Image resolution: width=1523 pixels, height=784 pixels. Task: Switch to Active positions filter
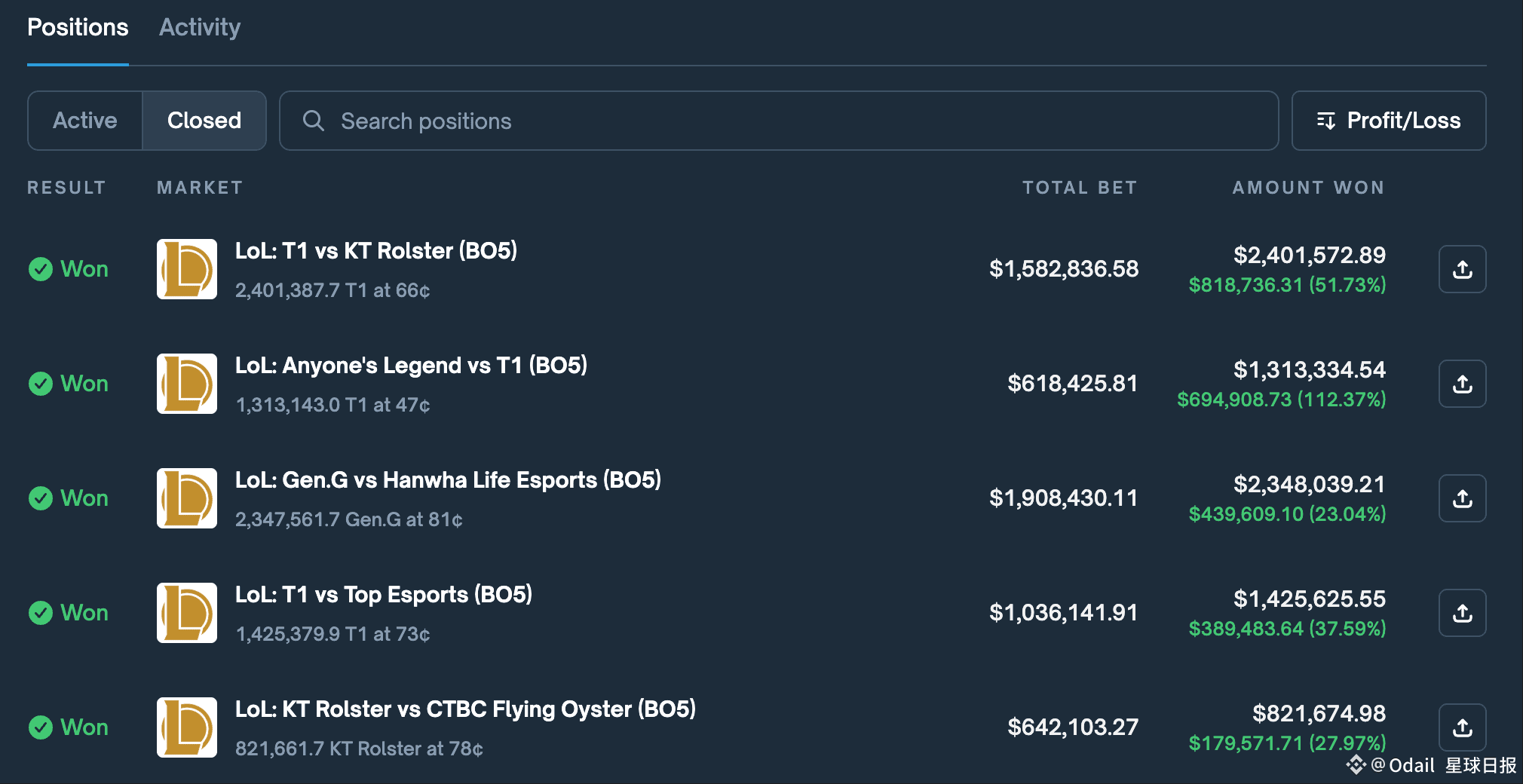(85, 121)
